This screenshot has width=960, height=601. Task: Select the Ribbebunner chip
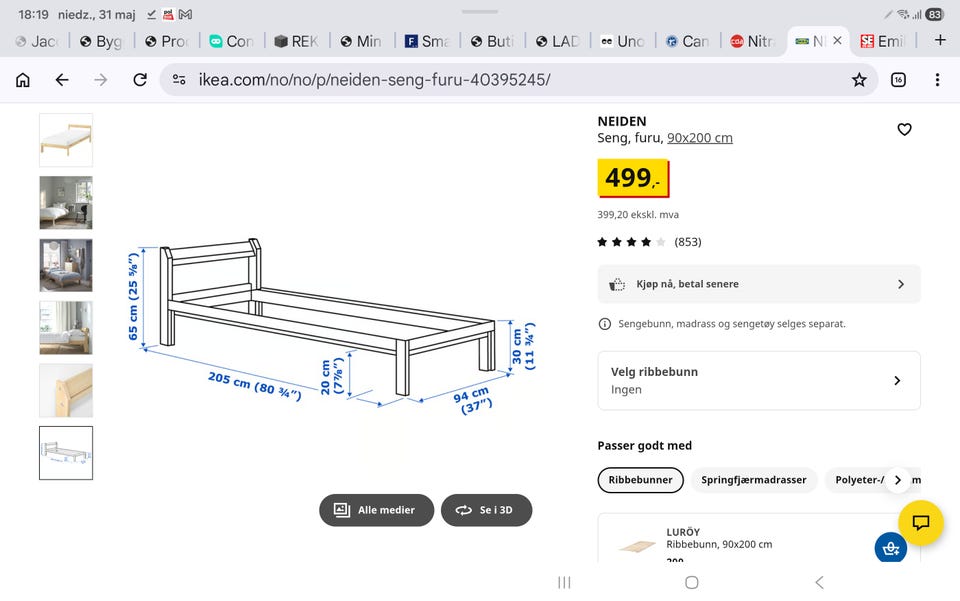tap(640, 480)
